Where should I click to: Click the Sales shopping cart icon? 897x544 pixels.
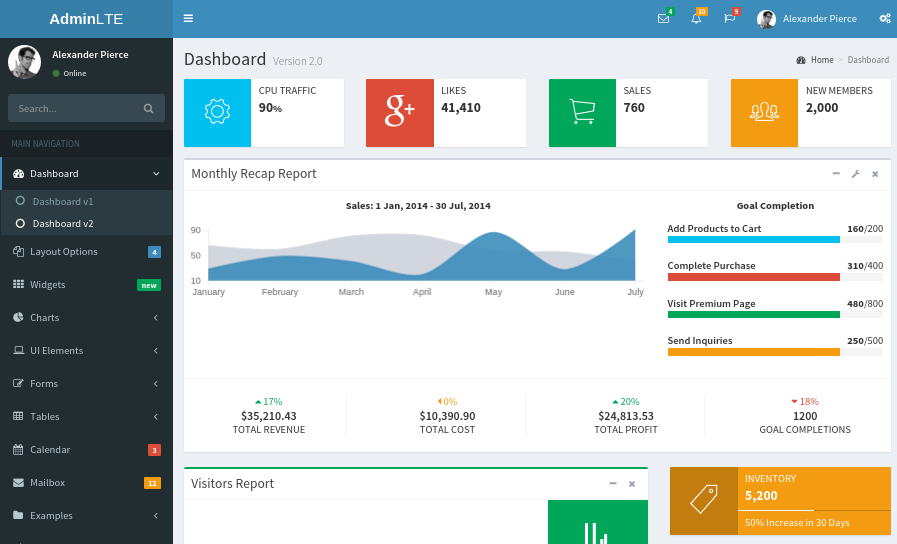582,112
